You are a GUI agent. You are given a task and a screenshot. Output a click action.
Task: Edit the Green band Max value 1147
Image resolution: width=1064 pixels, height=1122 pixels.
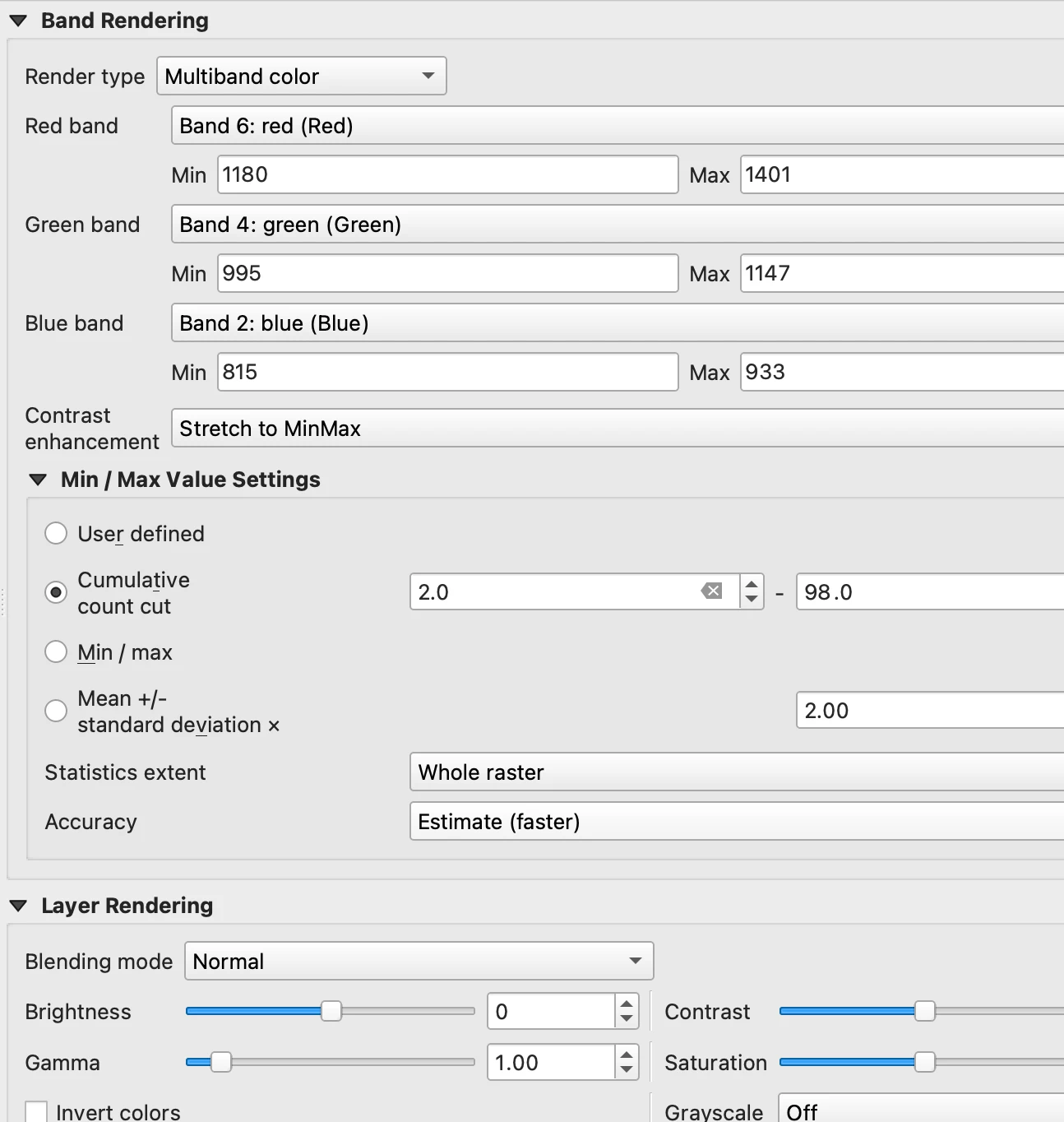(902, 273)
